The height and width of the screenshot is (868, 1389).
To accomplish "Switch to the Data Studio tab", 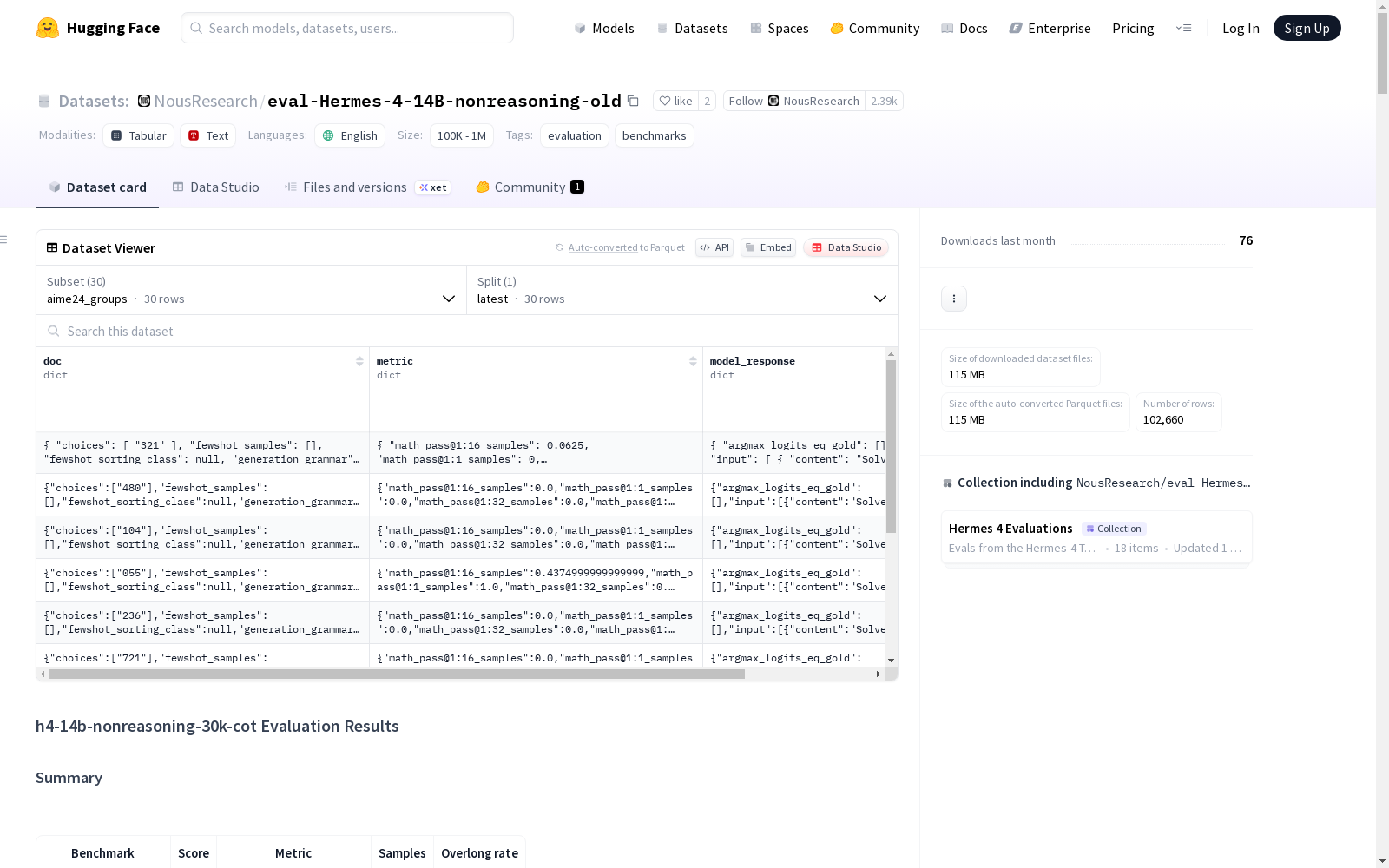I will 215,187.
